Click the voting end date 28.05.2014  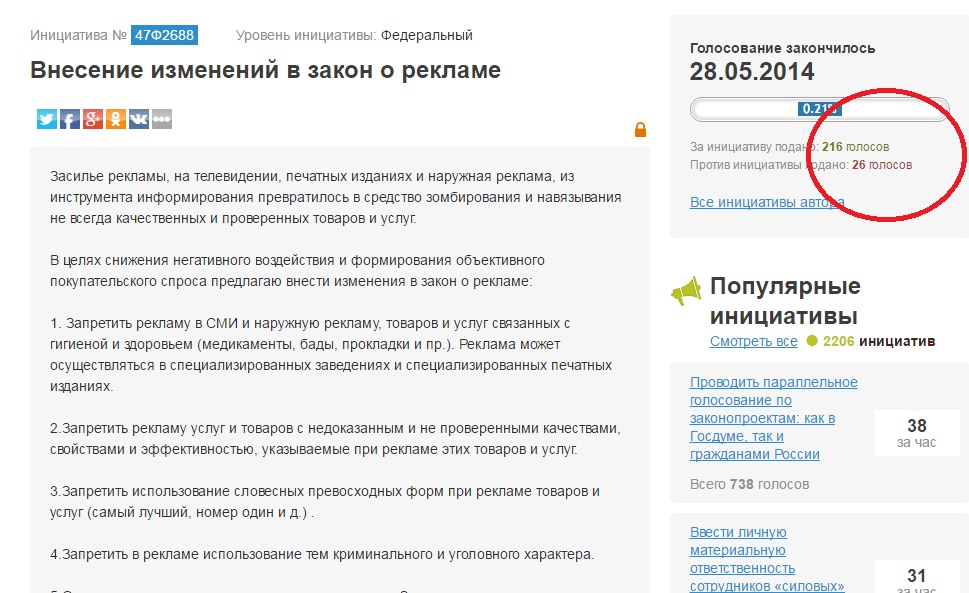(x=751, y=72)
